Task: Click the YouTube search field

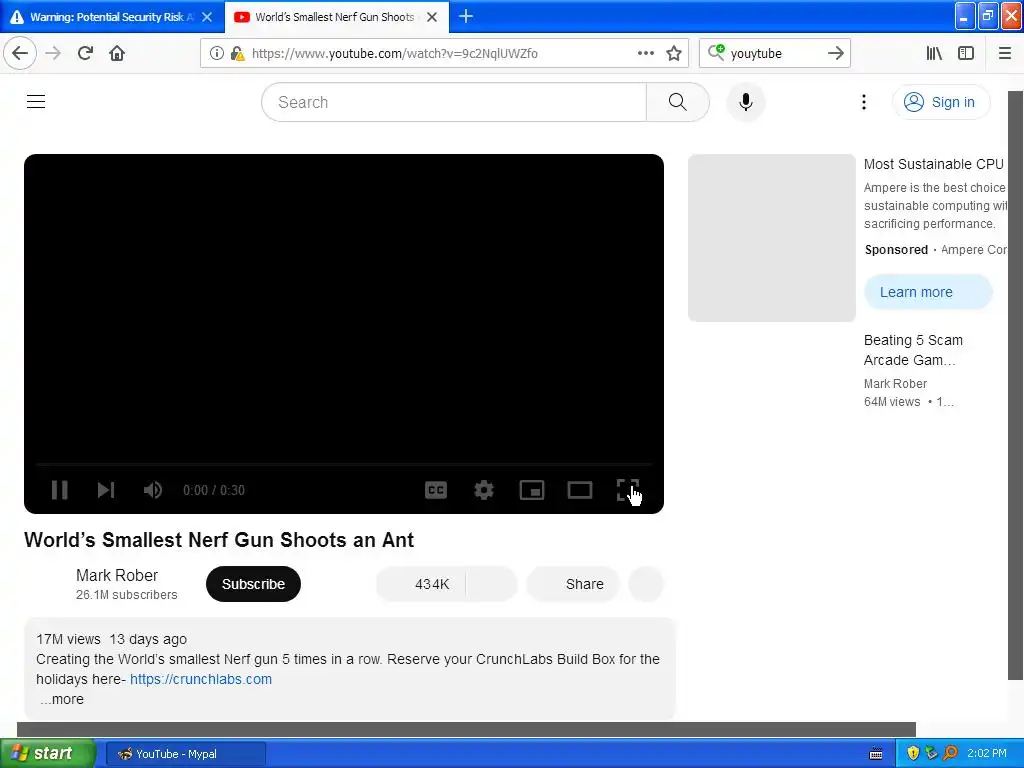Action: pos(454,102)
